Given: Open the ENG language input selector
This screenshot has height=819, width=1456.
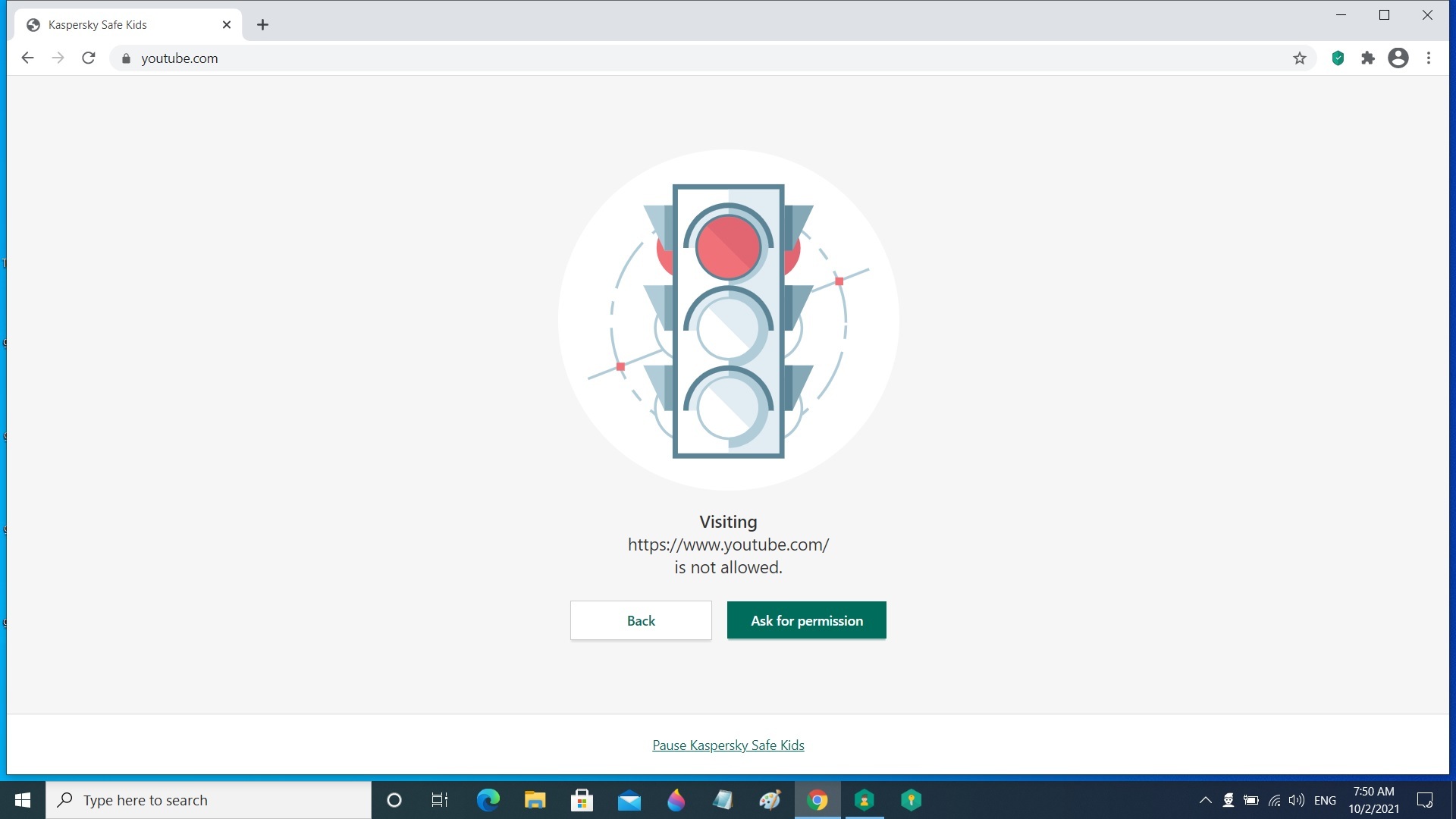Looking at the screenshot, I should (x=1325, y=800).
